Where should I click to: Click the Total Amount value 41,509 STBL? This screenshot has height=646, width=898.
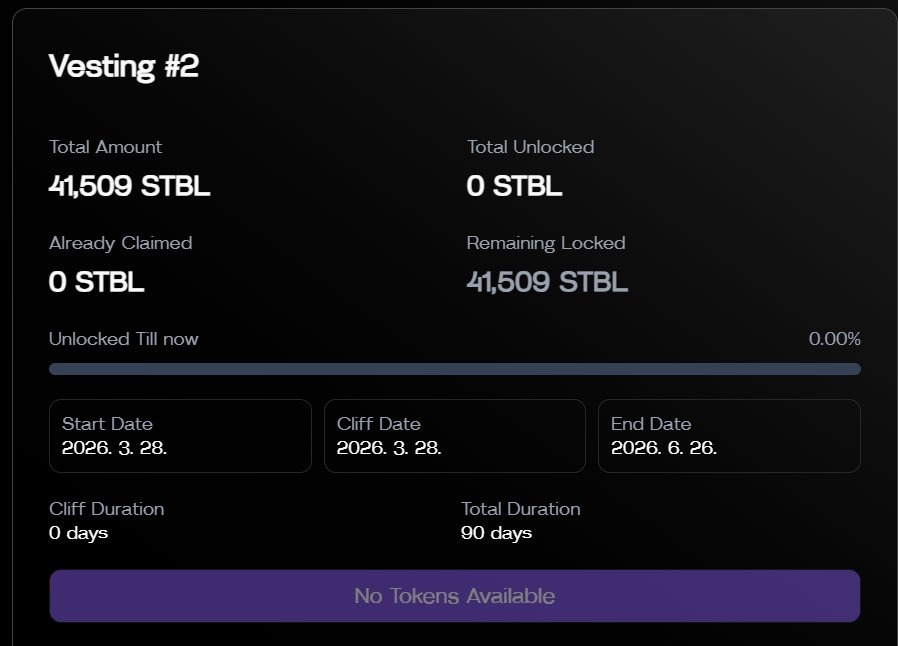(129, 186)
